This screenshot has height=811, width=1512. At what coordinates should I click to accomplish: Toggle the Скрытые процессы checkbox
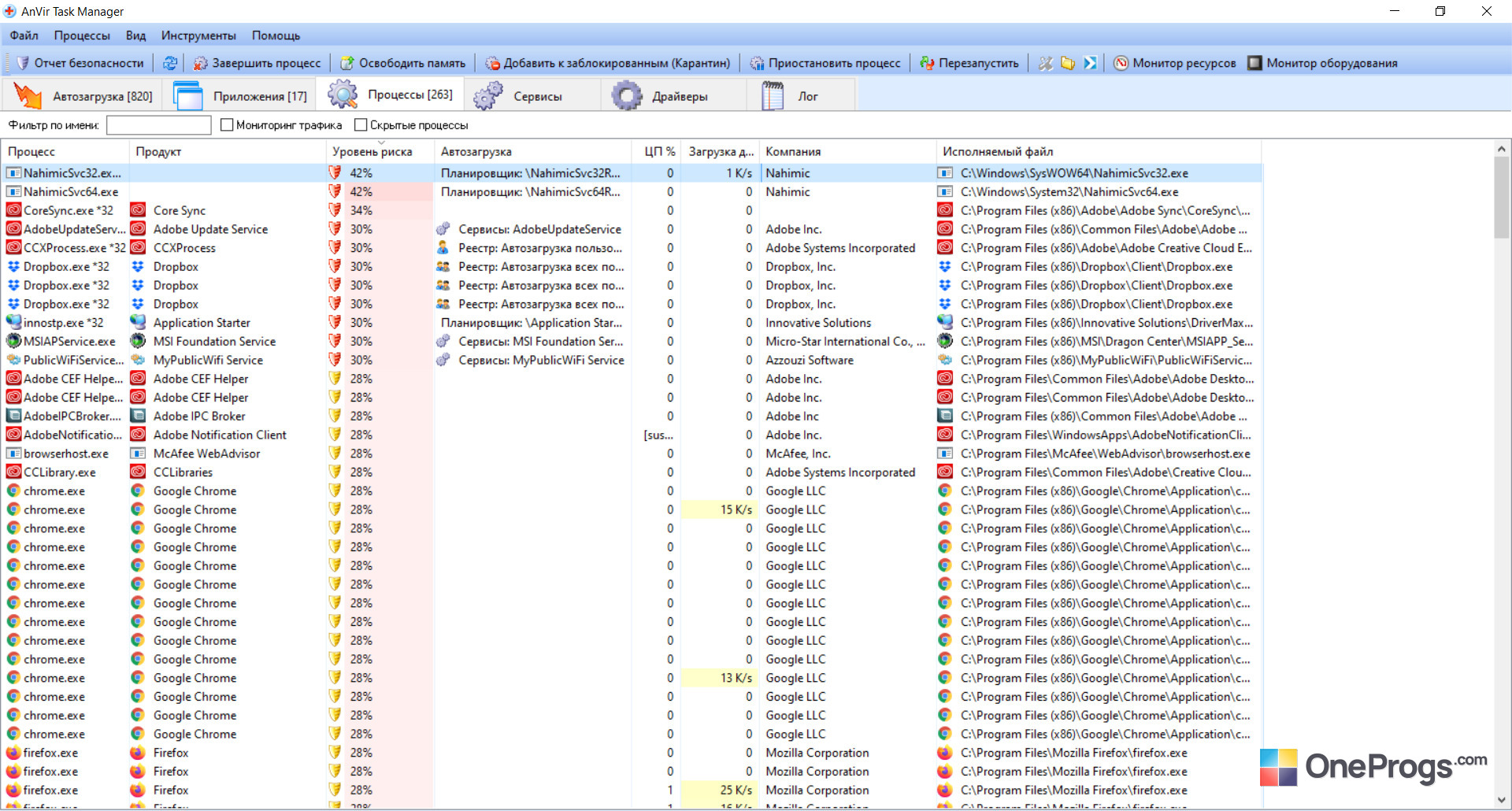(361, 124)
